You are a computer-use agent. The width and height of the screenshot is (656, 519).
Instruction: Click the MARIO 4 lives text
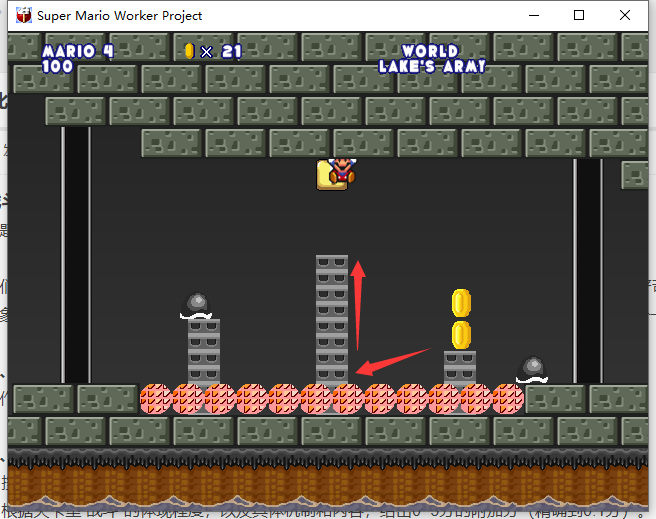pyautogui.click(x=78, y=51)
